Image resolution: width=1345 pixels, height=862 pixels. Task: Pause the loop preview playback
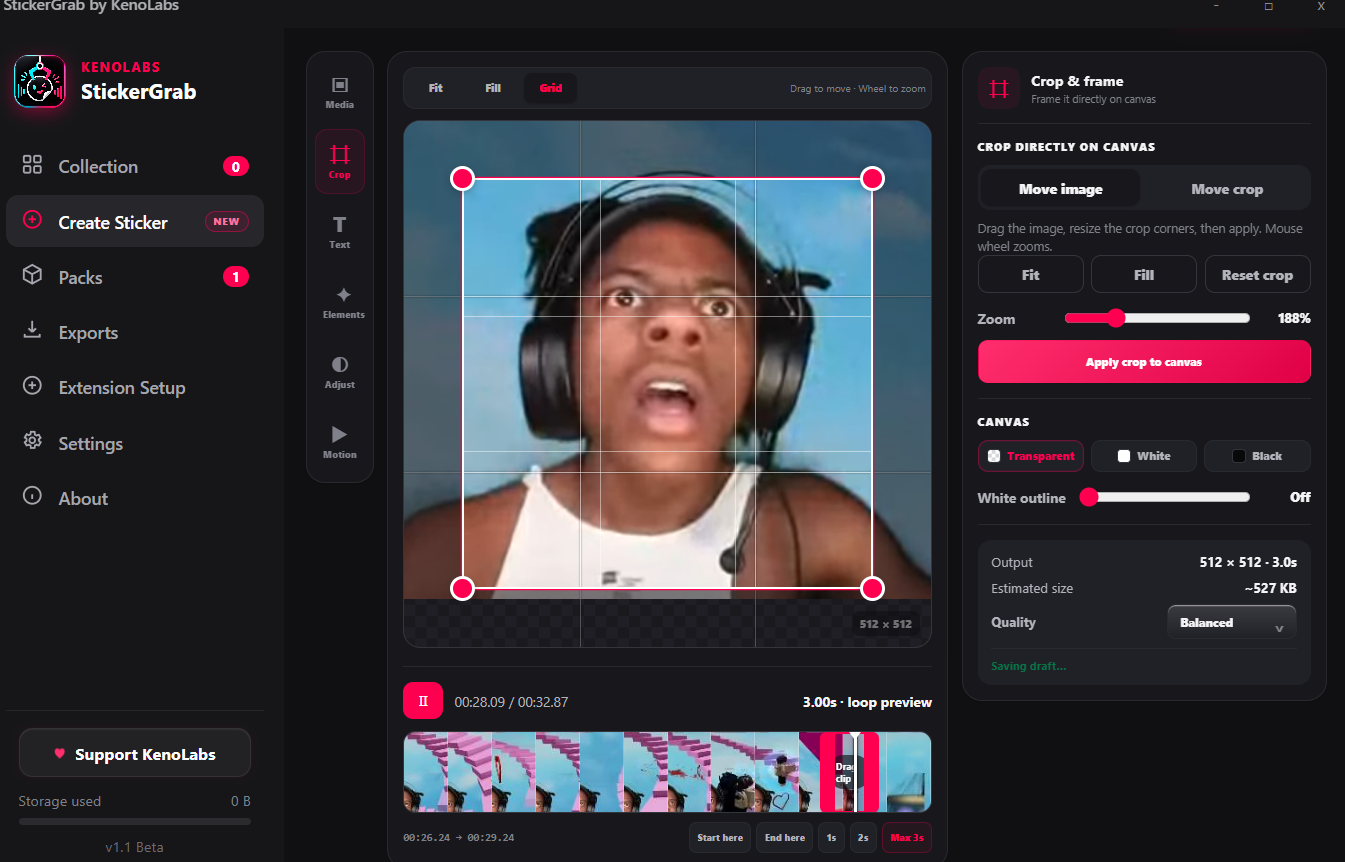423,701
